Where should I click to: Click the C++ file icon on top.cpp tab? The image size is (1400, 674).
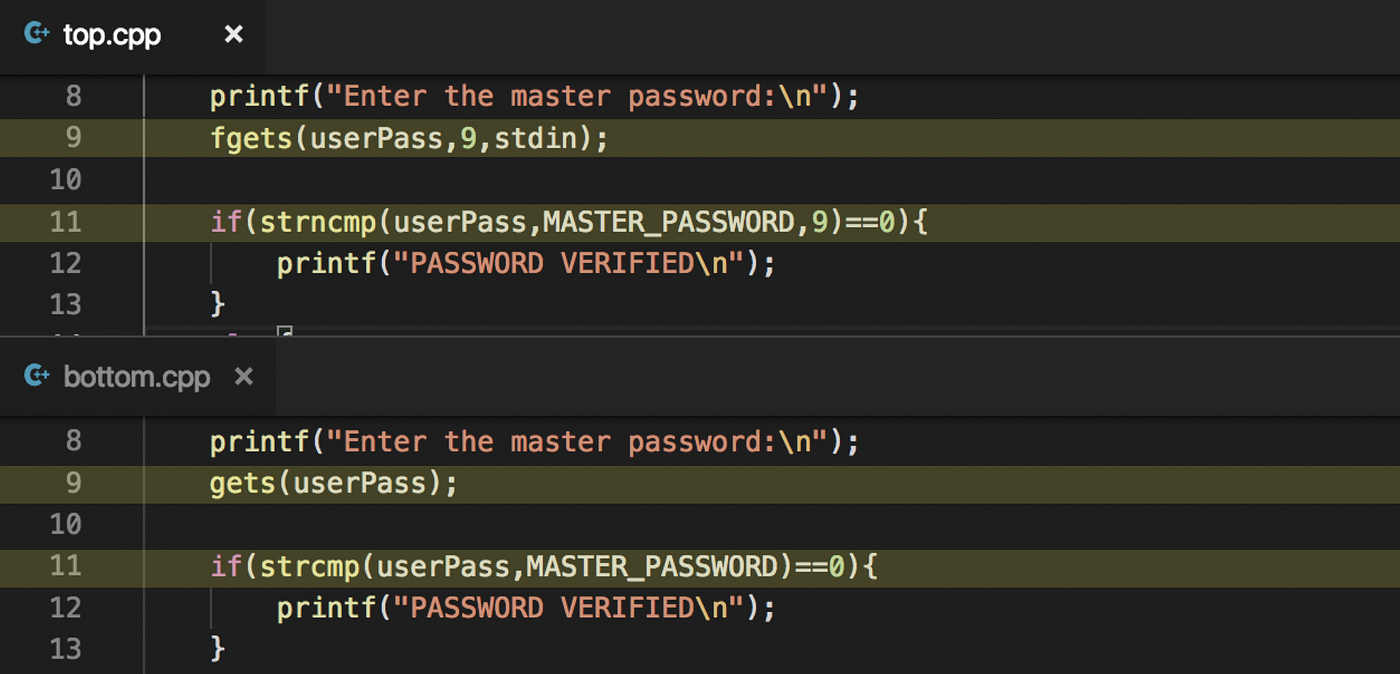37,34
